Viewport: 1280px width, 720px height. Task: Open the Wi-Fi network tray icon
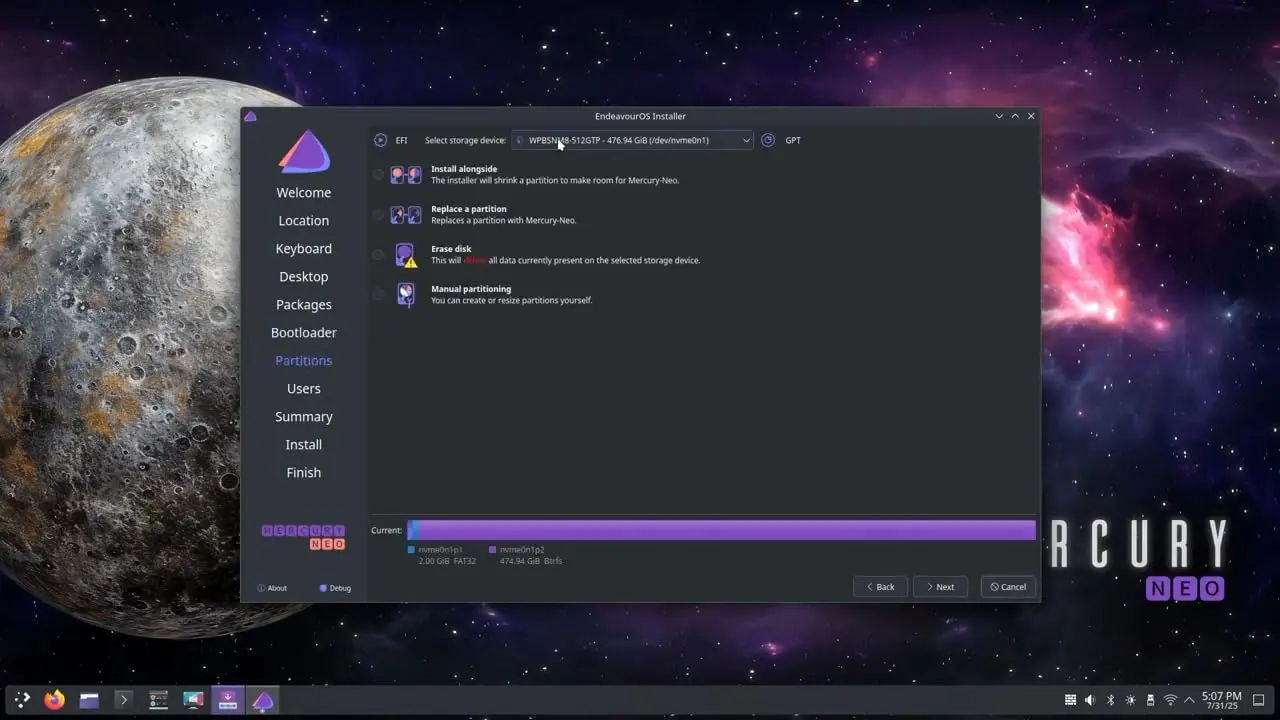click(x=1170, y=700)
